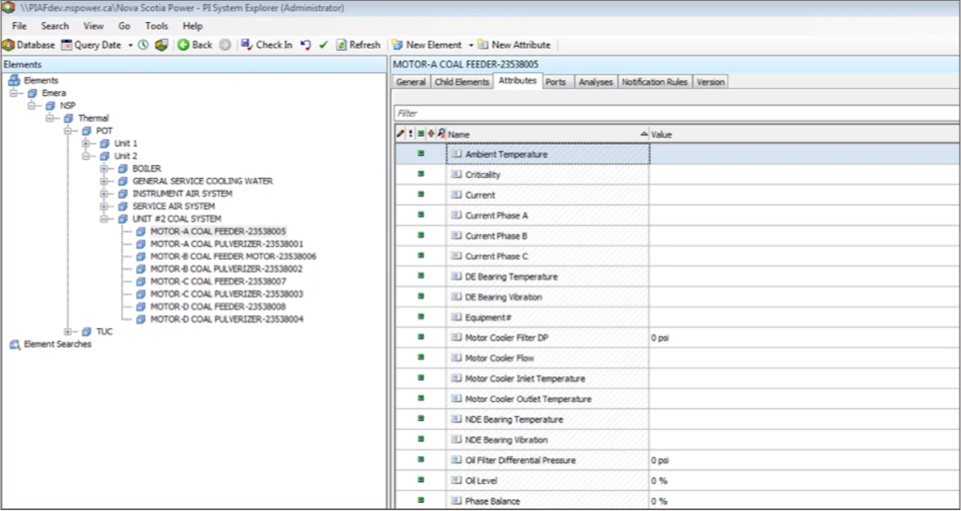Screen dimensions: 961x511
Task: Switch to the Ports tab
Action: coord(555,82)
